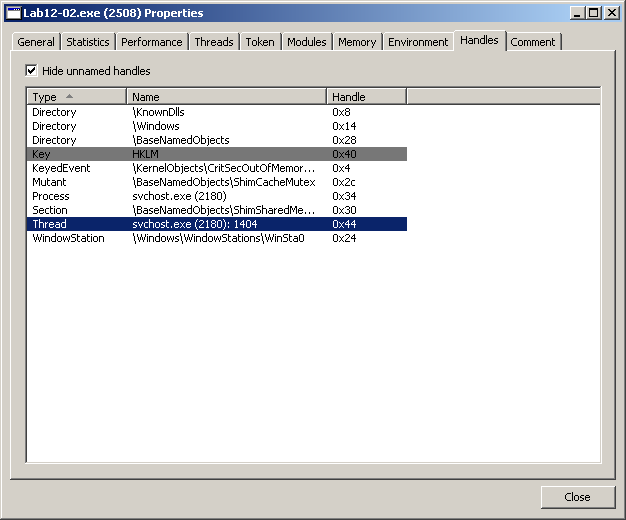Open the Statistics tab
This screenshot has height=520, width=626.
pyautogui.click(x=88, y=42)
